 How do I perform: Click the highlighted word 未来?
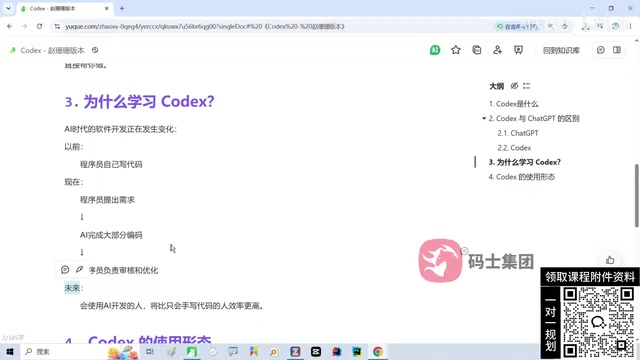[x=72, y=288]
